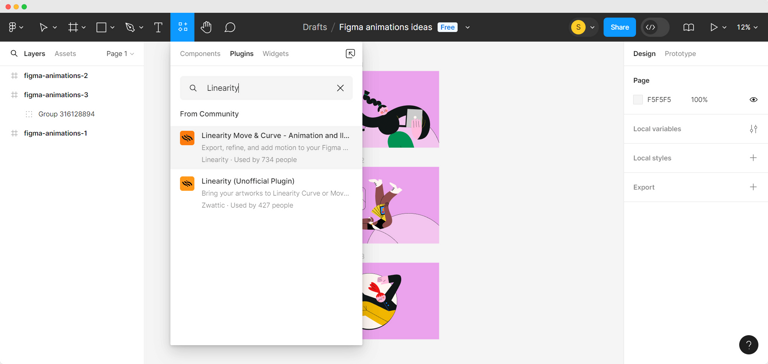
Task: Click the 100% background opacity value
Action: (x=699, y=100)
